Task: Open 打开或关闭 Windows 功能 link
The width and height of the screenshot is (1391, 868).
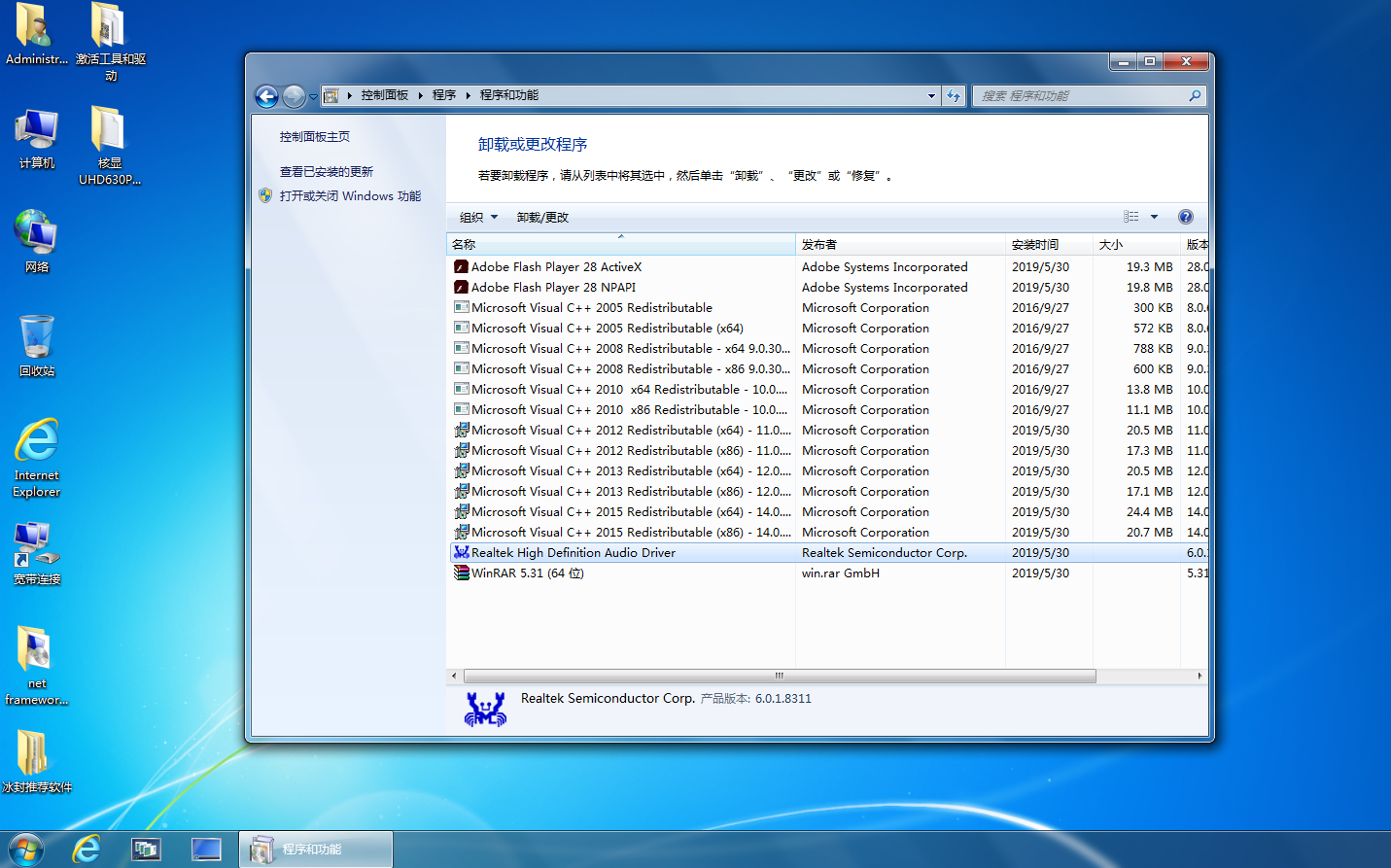Action: point(350,196)
